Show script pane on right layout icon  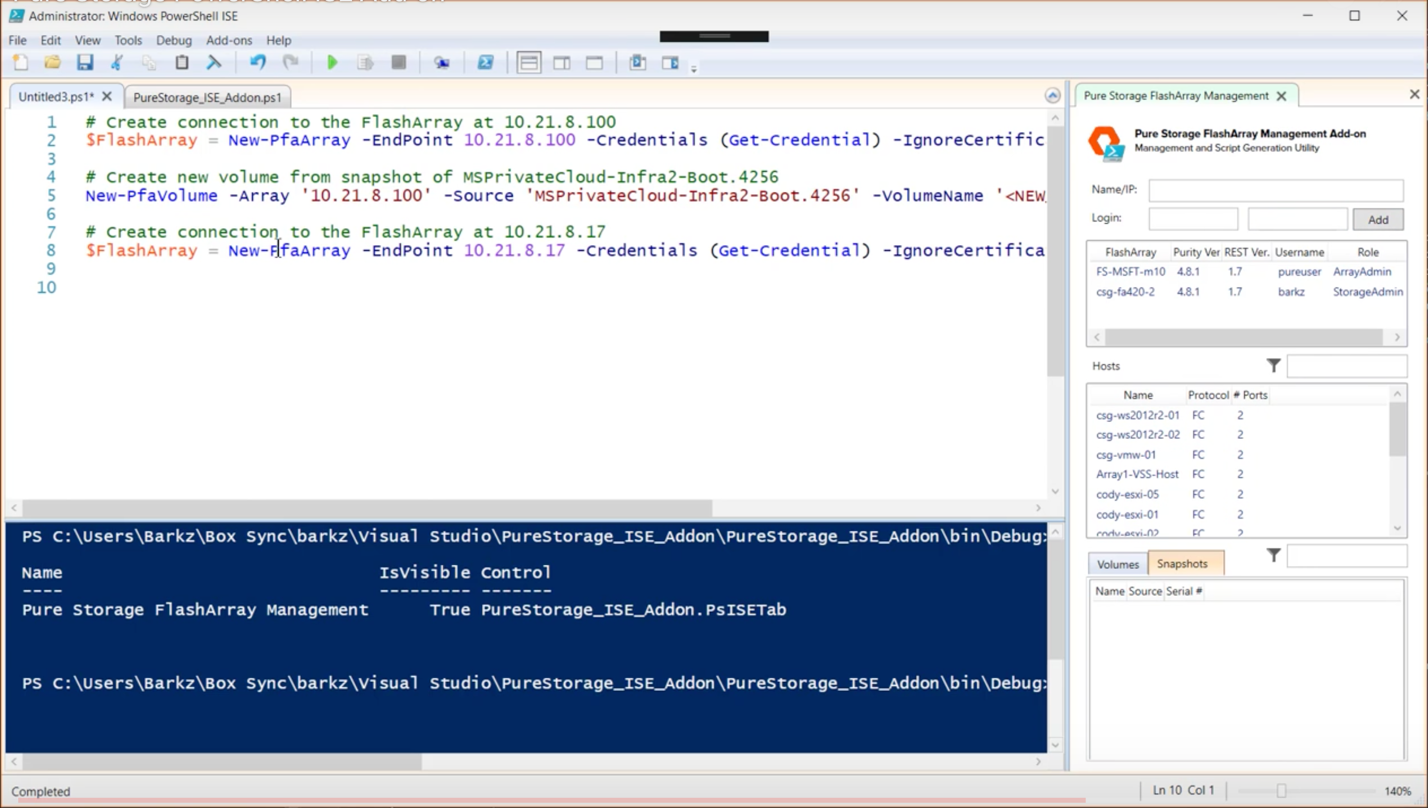[x=562, y=63]
